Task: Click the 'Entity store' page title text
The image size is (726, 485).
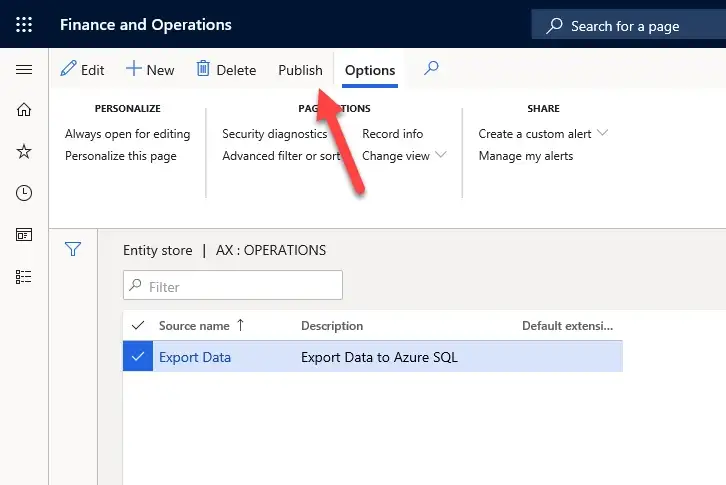Action: [x=157, y=250]
